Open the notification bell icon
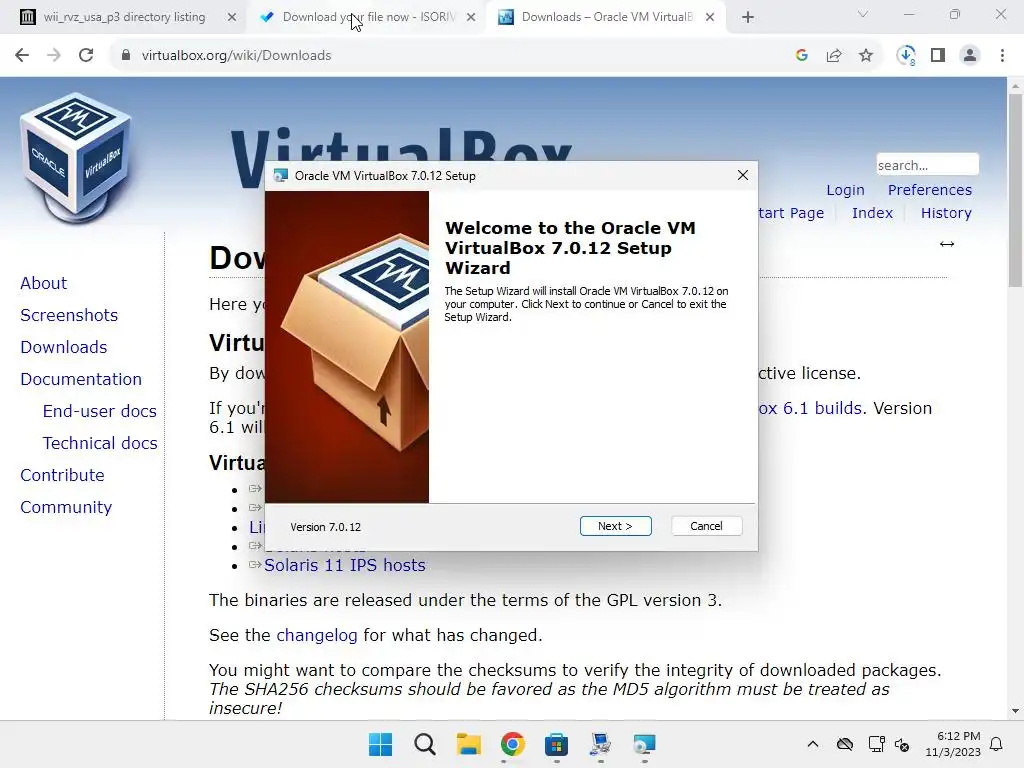This screenshot has height=768, width=1024. click(996, 744)
